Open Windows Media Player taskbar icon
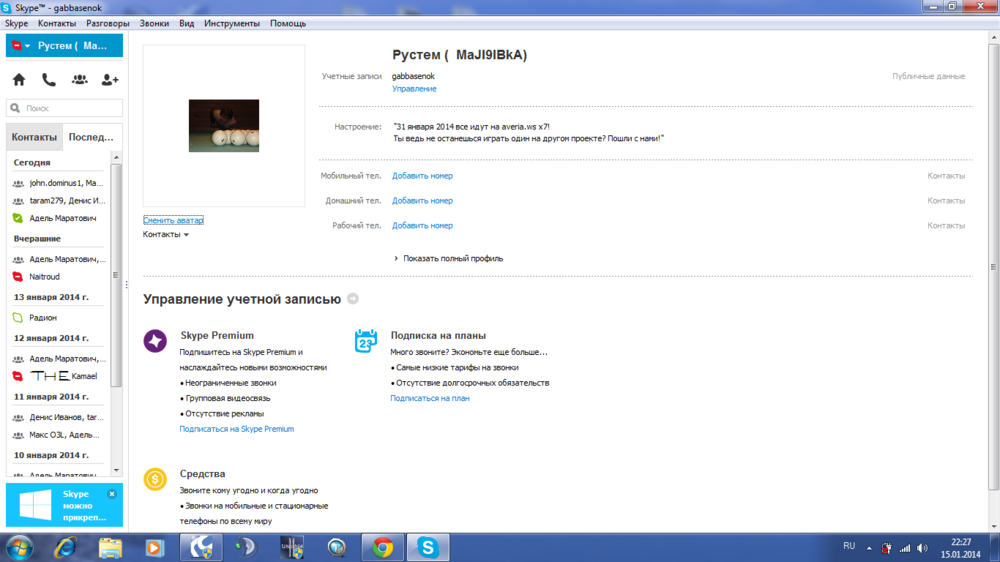 pos(154,548)
